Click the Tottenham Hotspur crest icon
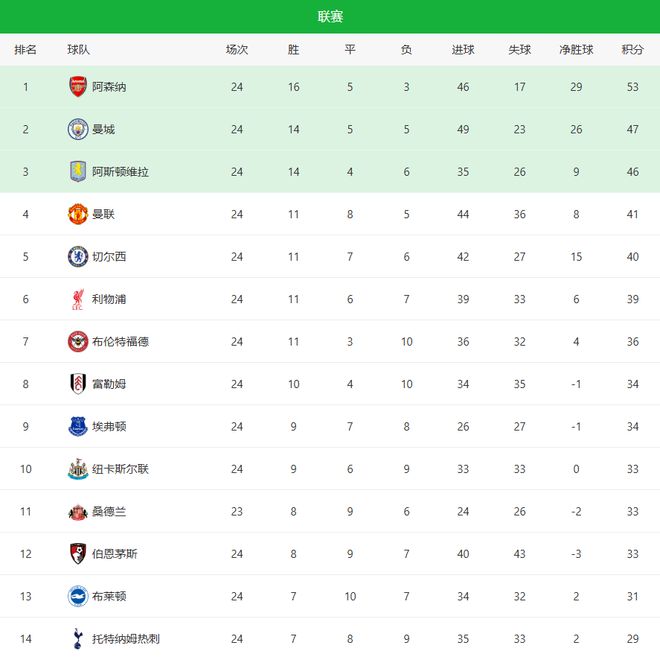Viewport: 660px width, 657px height. coord(77,638)
